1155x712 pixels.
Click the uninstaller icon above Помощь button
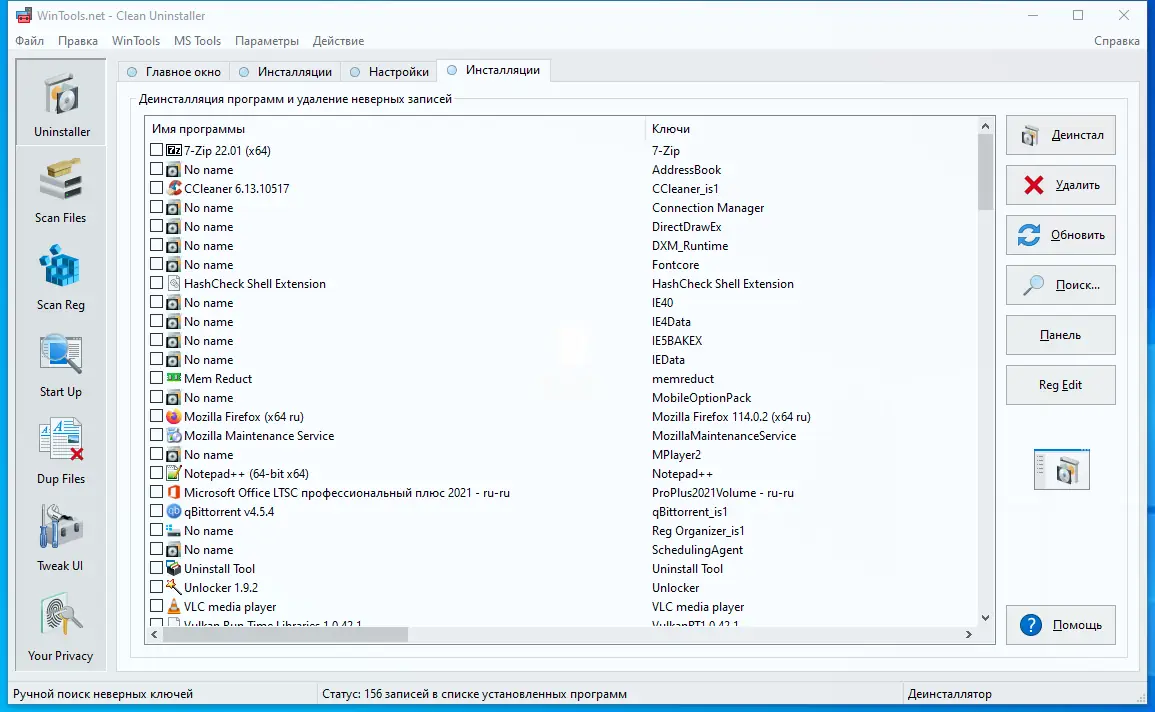click(x=1060, y=468)
